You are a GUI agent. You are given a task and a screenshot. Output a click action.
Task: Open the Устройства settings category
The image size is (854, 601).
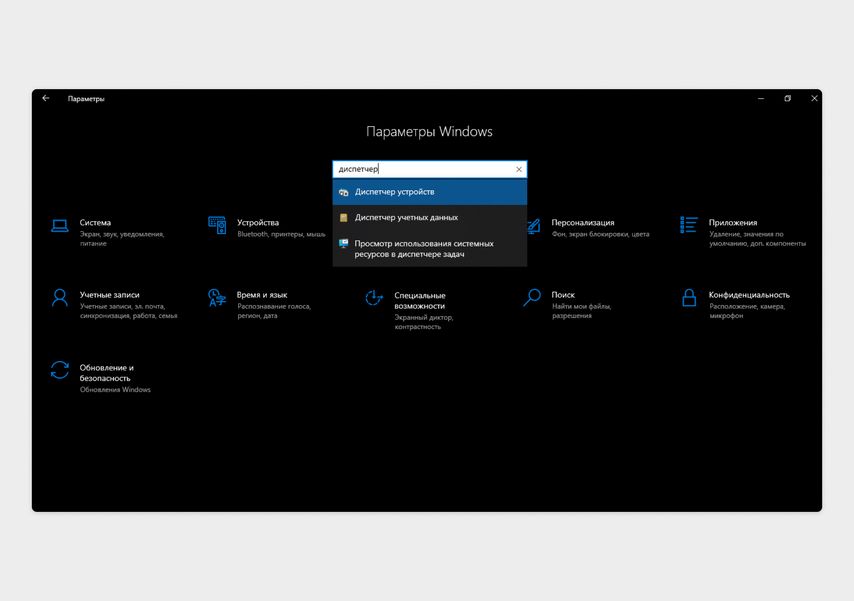[258, 222]
